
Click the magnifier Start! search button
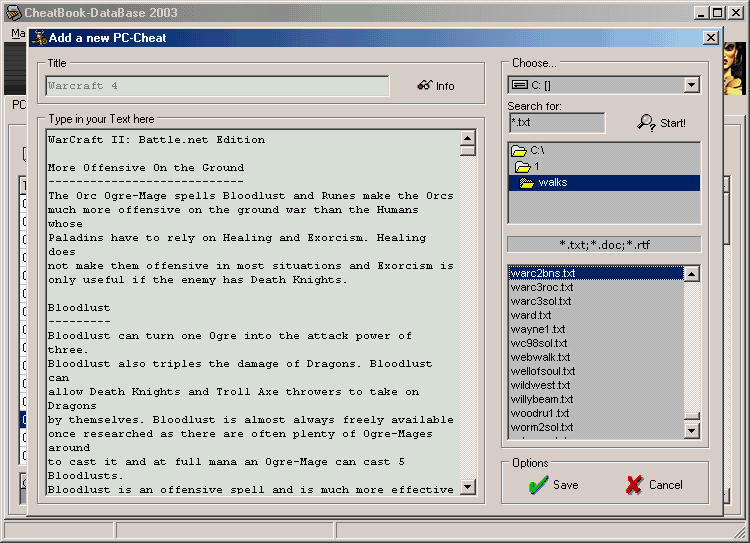[662, 123]
